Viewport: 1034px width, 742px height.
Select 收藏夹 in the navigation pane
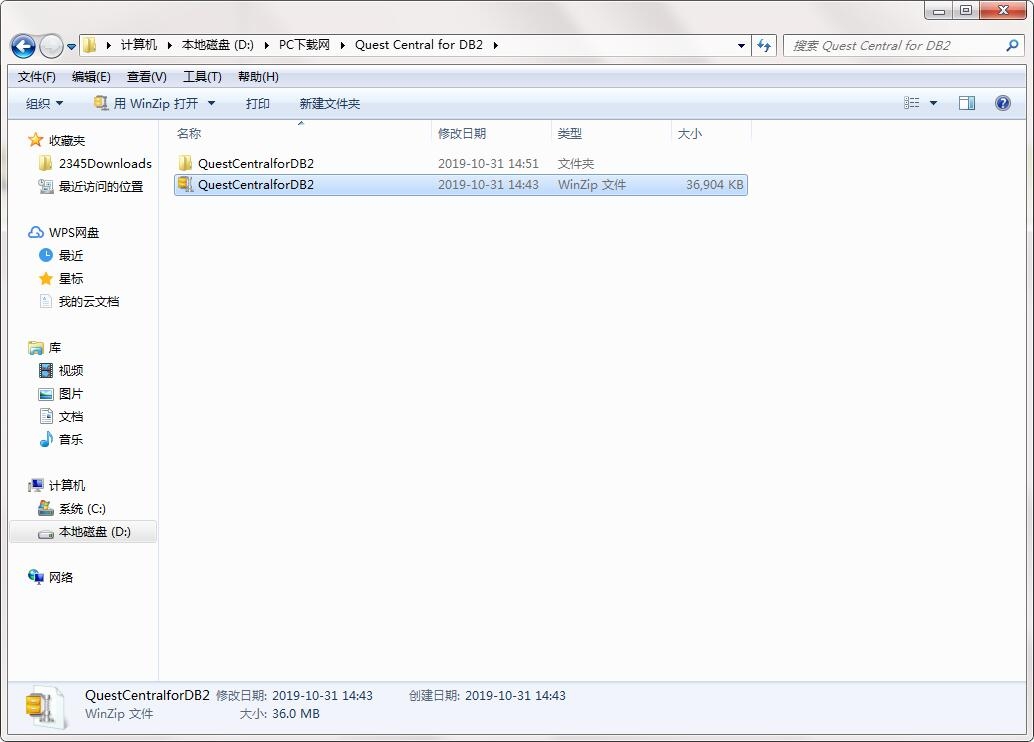(x=57, y=140)
